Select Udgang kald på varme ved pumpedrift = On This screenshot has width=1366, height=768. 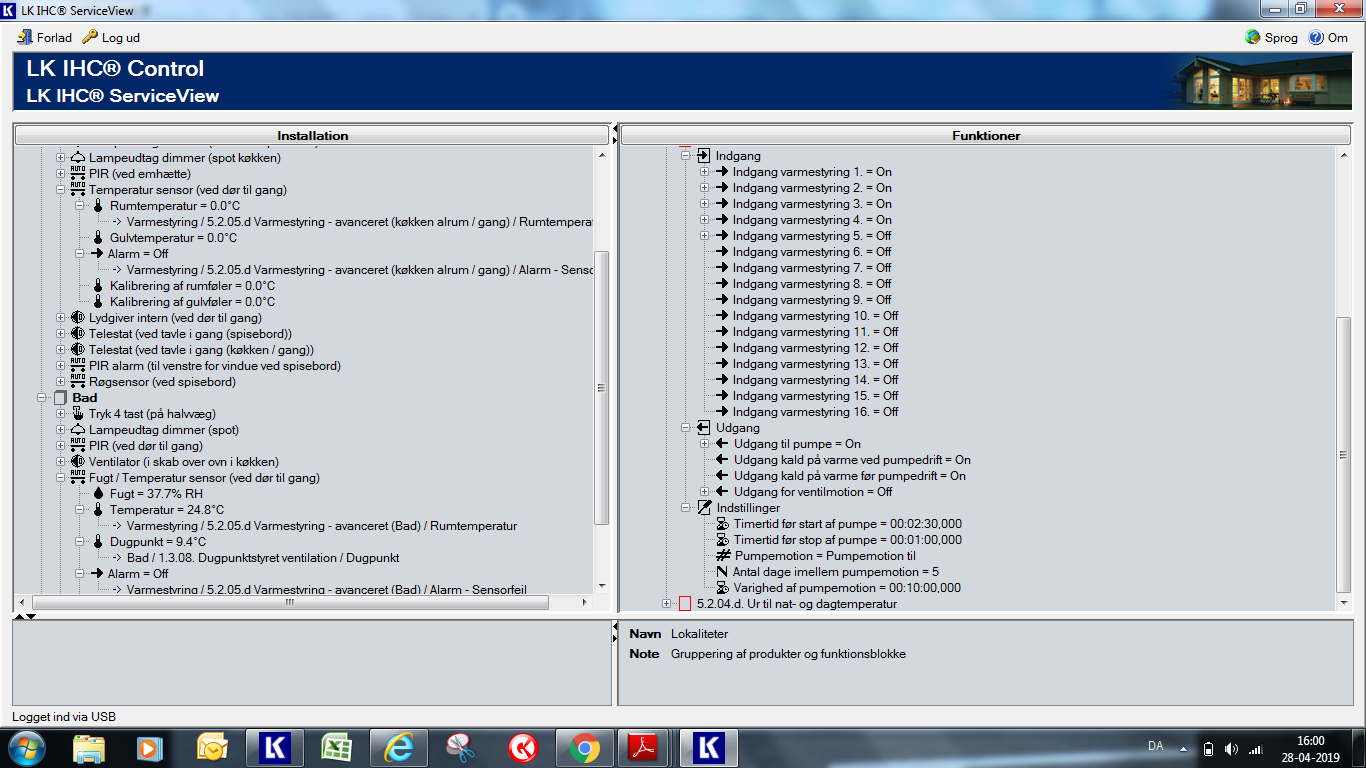[852, 460]
